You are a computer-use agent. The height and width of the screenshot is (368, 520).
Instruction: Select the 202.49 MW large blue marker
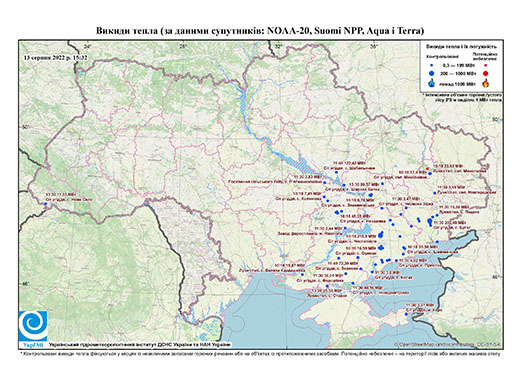pos(430,221)
